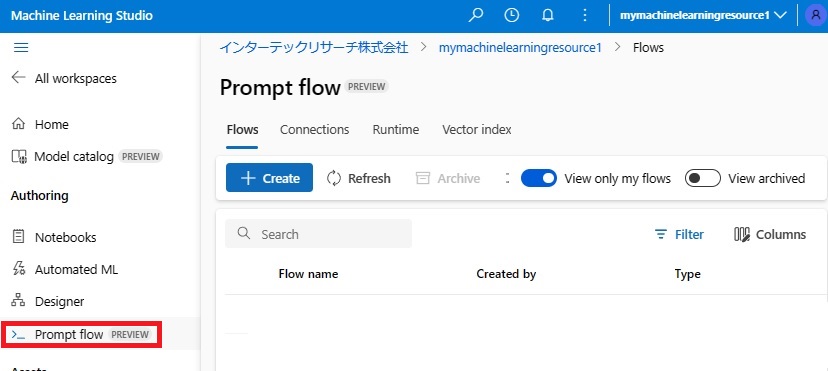Click the Home house icon

pos(18,124)
